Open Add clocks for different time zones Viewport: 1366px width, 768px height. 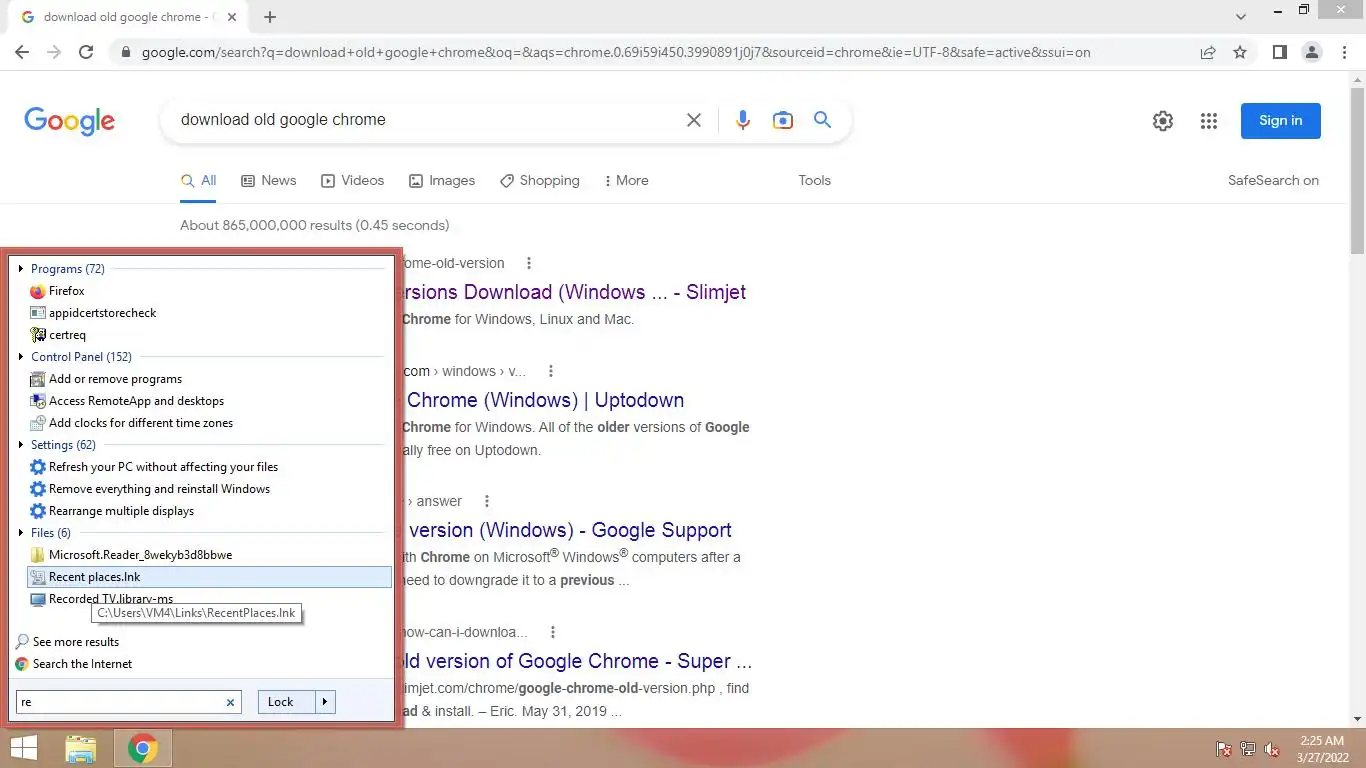tap(130, 423)
